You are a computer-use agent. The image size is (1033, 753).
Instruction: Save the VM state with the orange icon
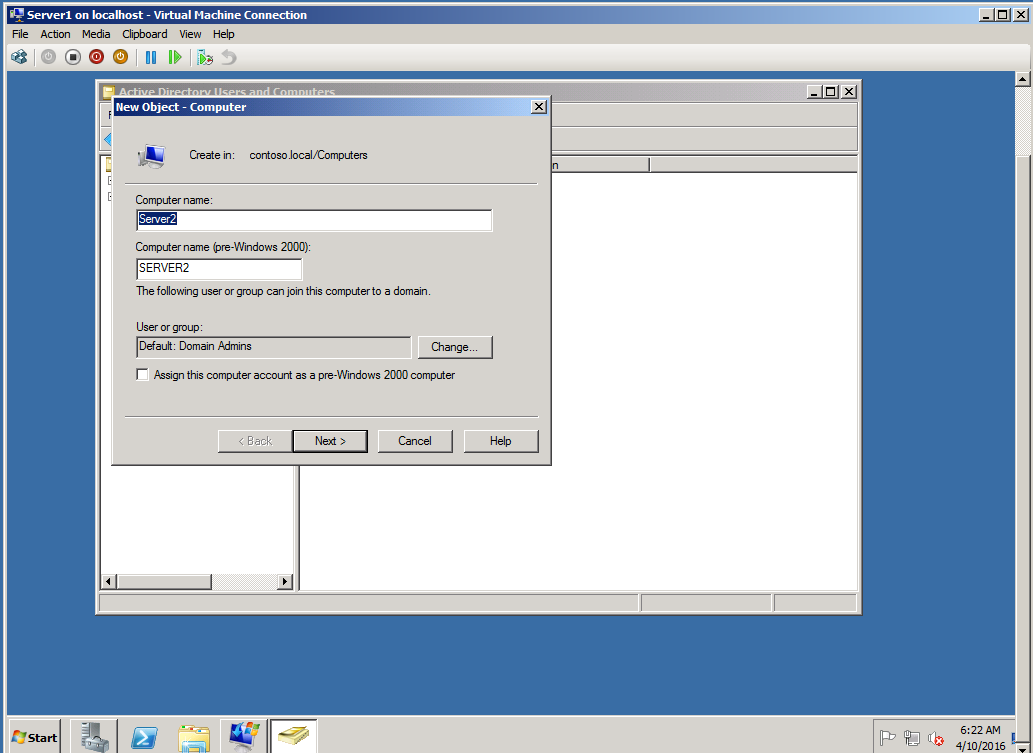120,57
